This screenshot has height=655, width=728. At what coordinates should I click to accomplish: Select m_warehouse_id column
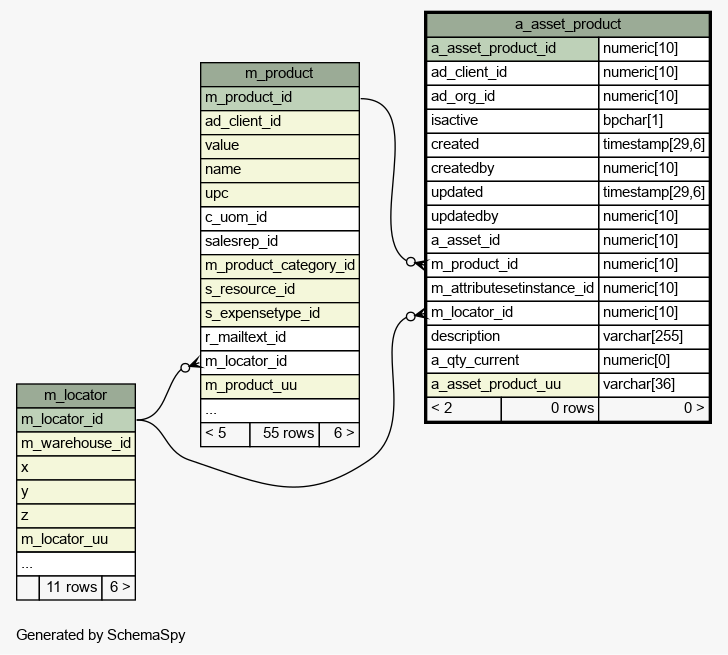76,444
